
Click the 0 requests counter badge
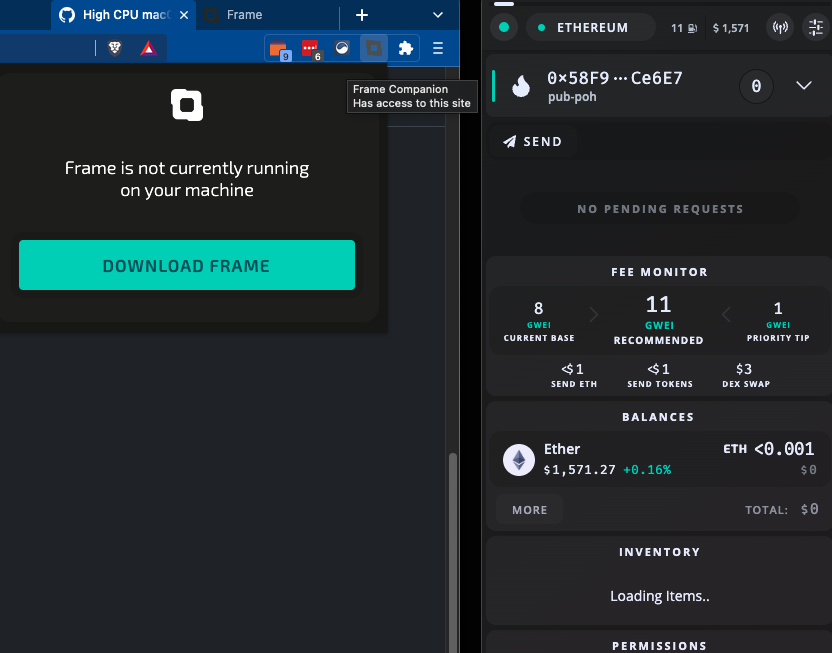point(756,86)
